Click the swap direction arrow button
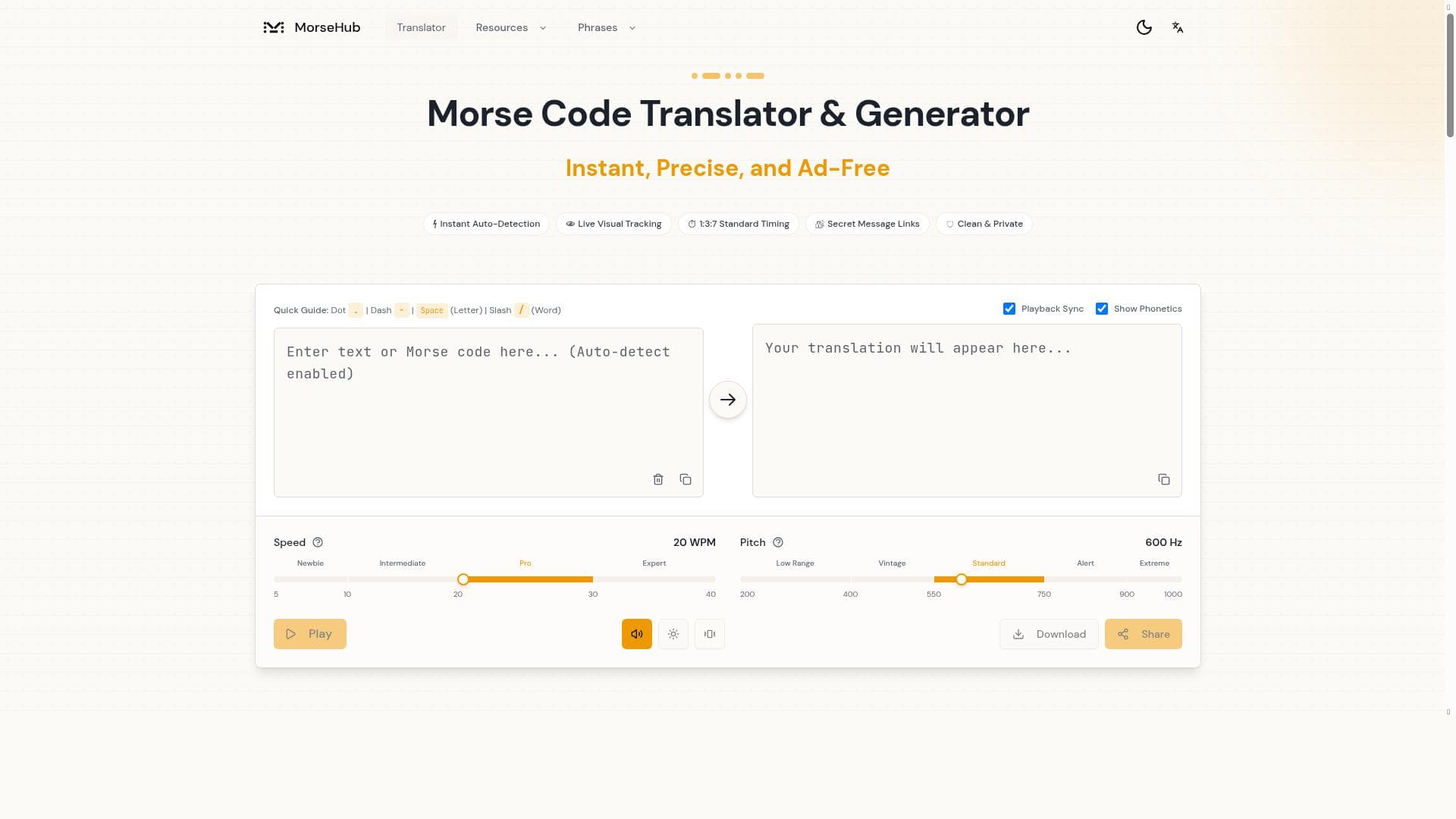The width and height of the screenshot is (1456, 819). (x=728, y=400)
